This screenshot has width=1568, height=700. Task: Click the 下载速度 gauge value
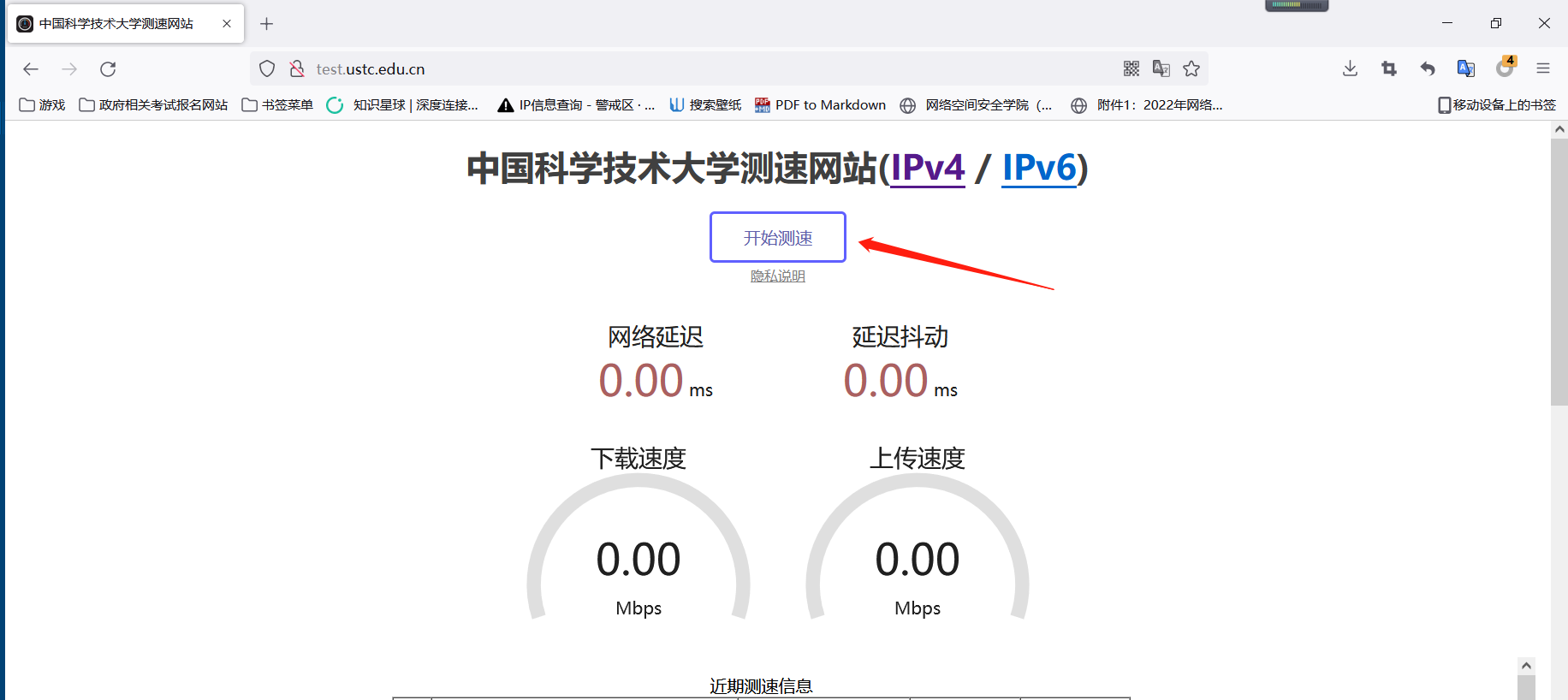(x=638, y=560)
